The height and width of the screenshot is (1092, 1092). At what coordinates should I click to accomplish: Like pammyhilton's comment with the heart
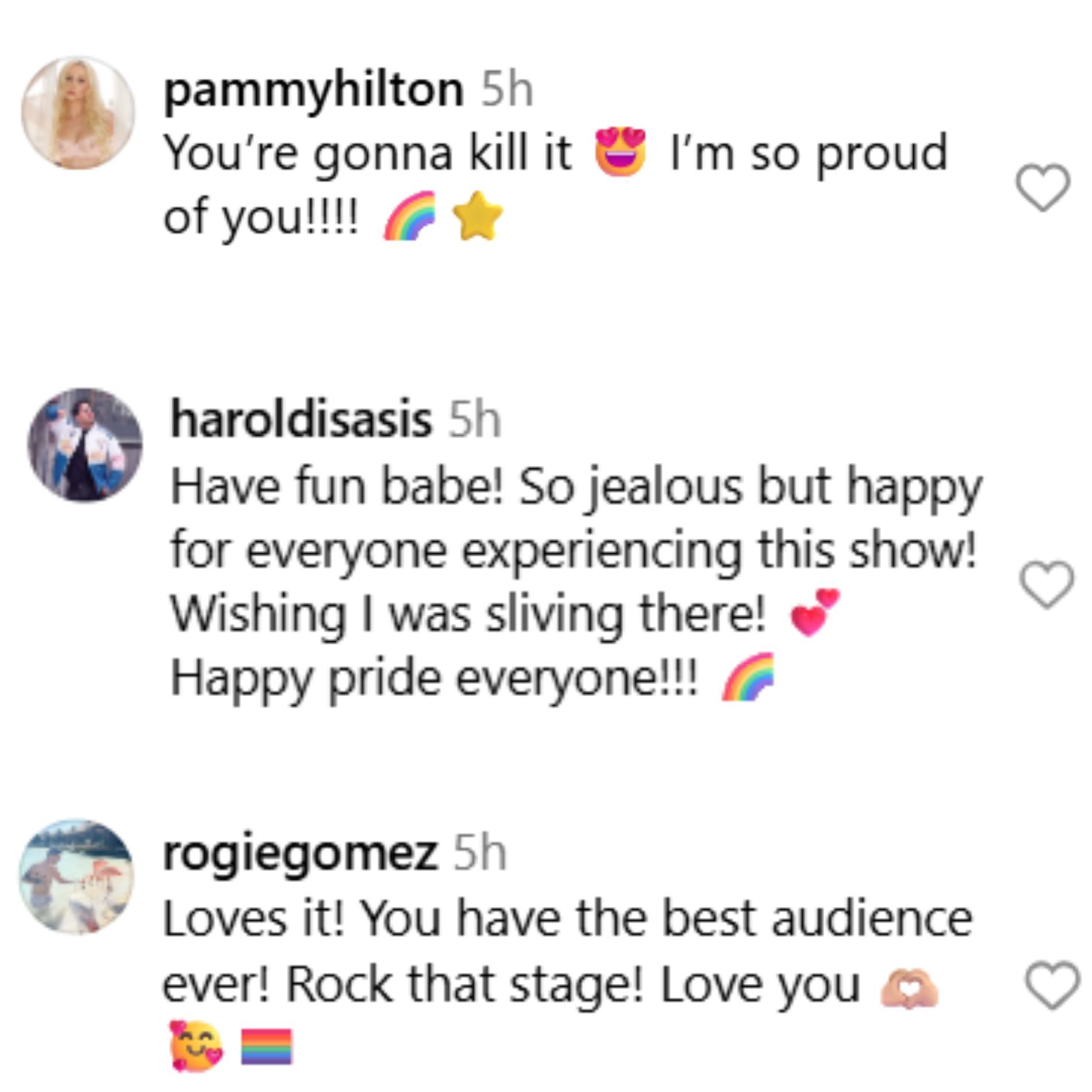(x=1043, y=187)
